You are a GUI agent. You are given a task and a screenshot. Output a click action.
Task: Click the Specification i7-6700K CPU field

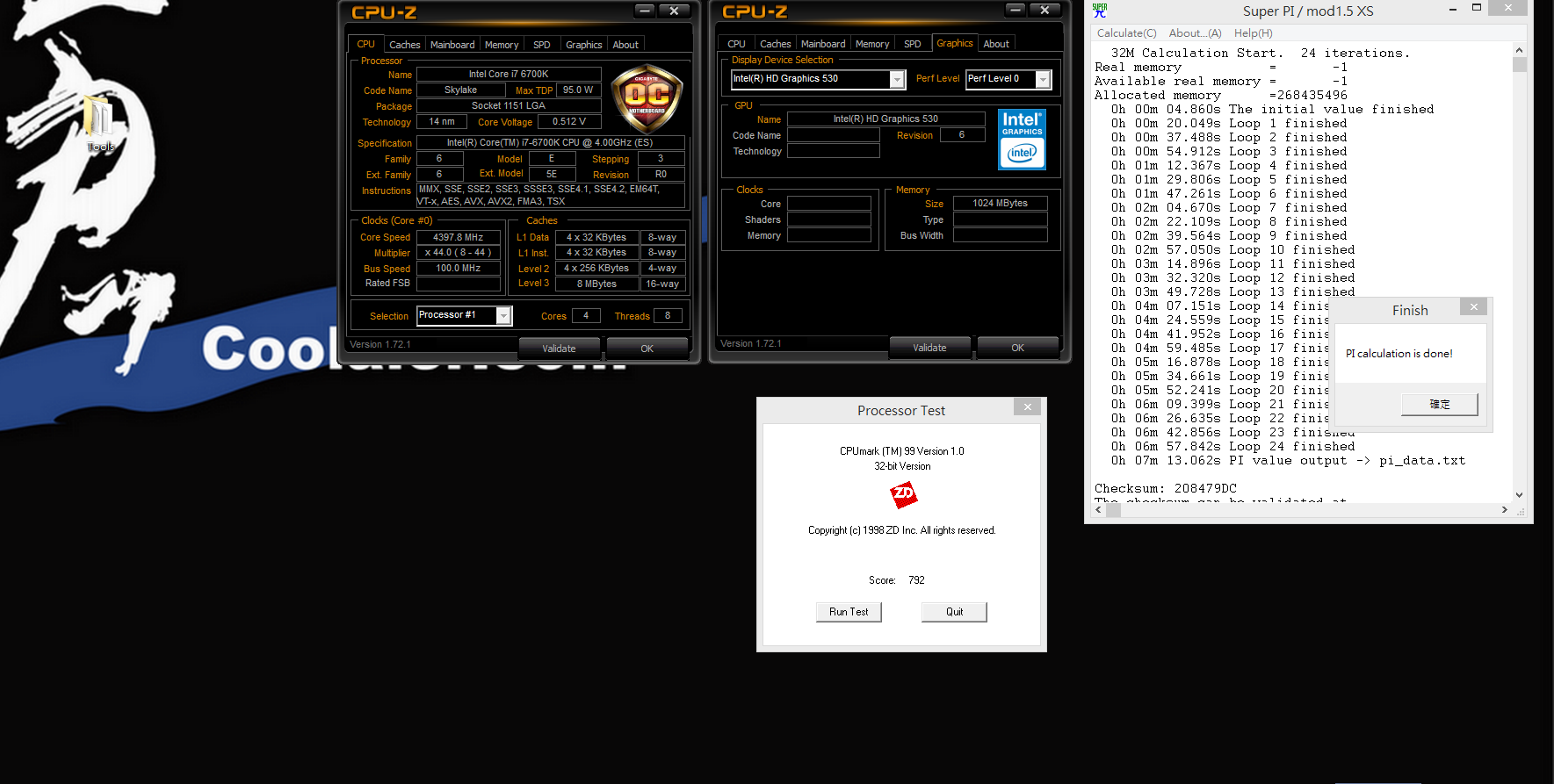click(550, 143)
